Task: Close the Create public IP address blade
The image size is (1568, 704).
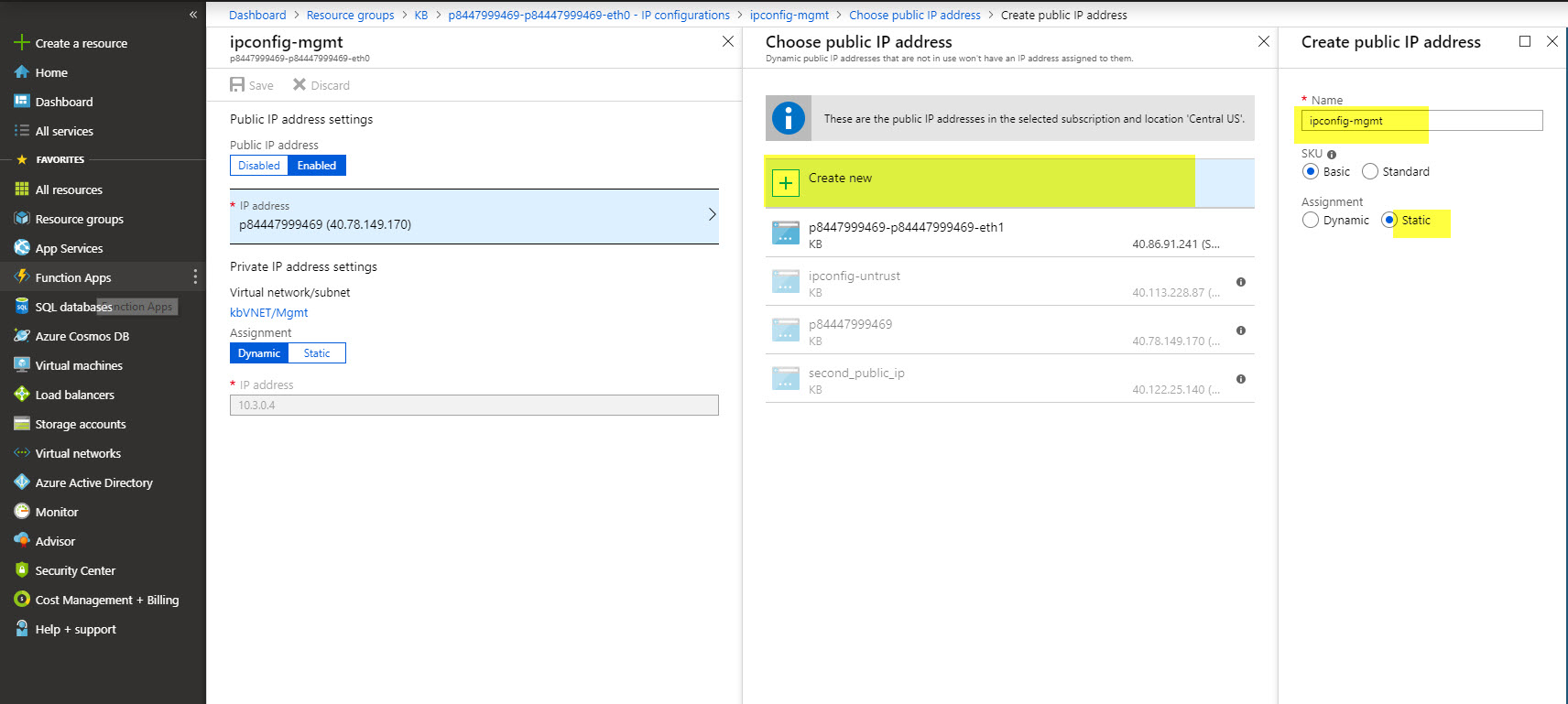Action: point(1552,41)
